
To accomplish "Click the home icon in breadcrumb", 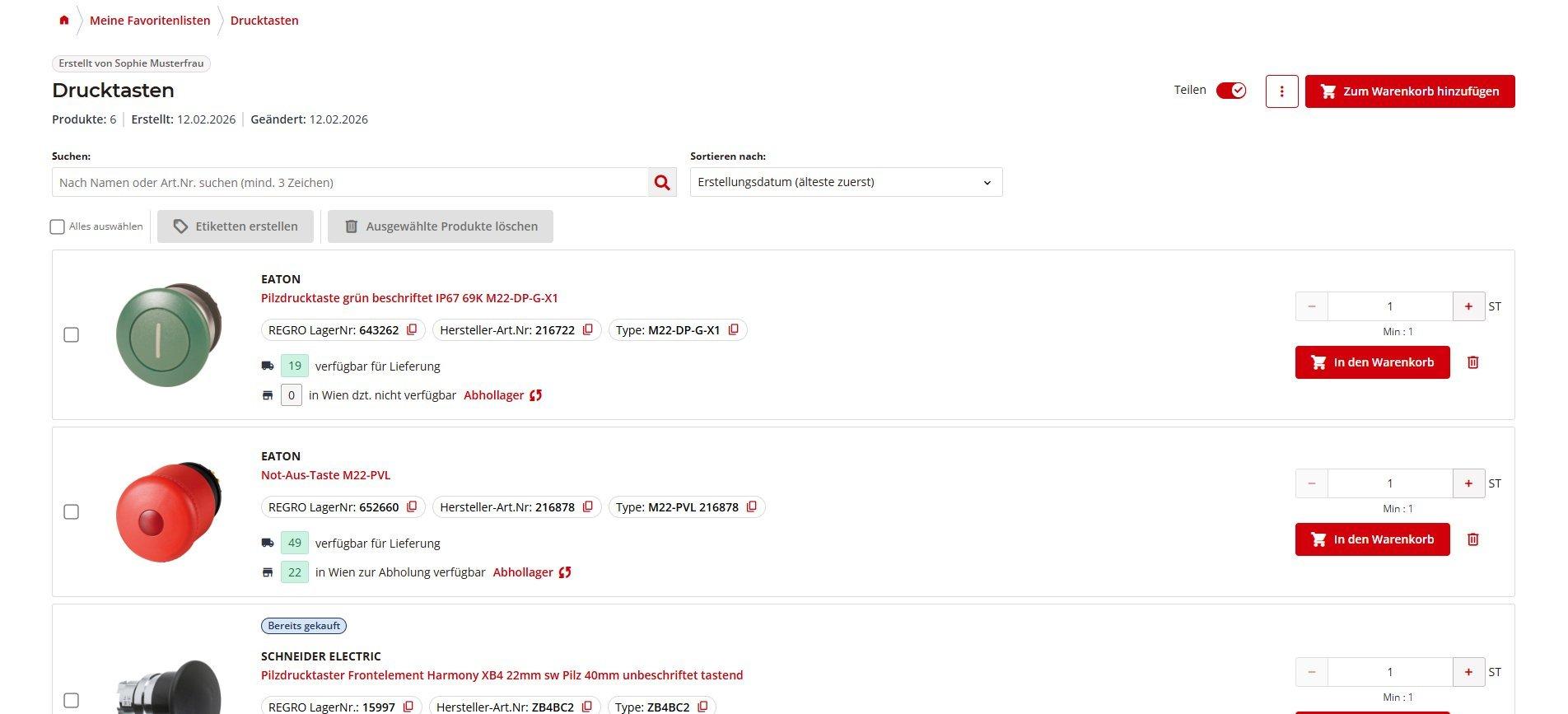I will coord(64,21).
